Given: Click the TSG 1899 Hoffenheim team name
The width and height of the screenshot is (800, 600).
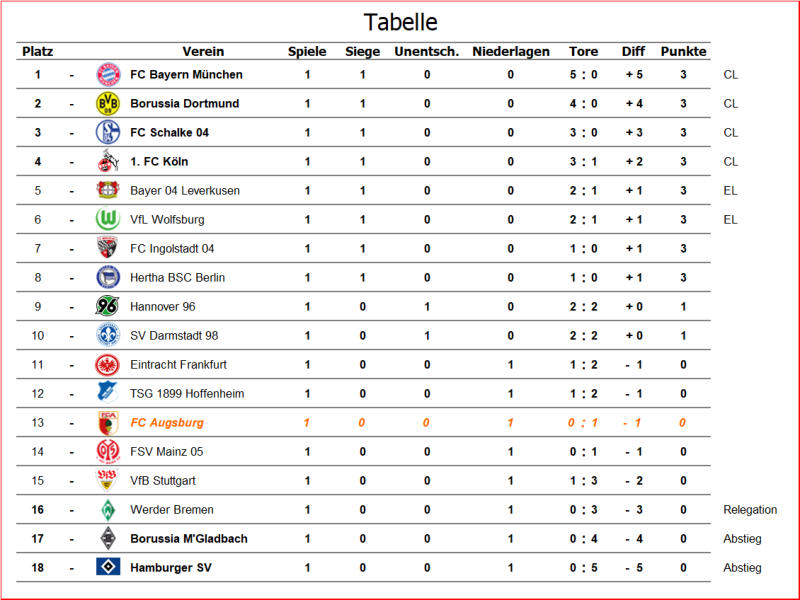Looking at the screenshot, I should (187, 394).
